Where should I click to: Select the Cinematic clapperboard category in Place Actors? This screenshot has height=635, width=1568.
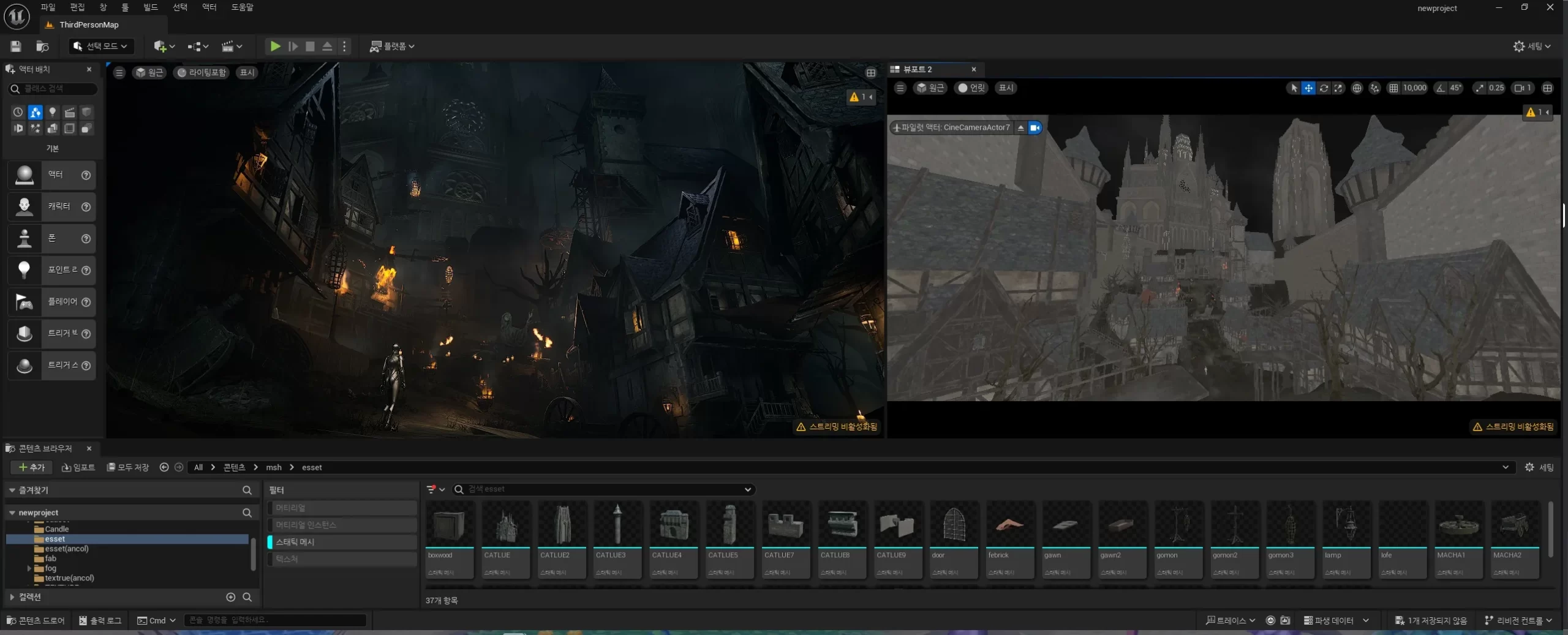pyautogui.click(x=70, y=112)
